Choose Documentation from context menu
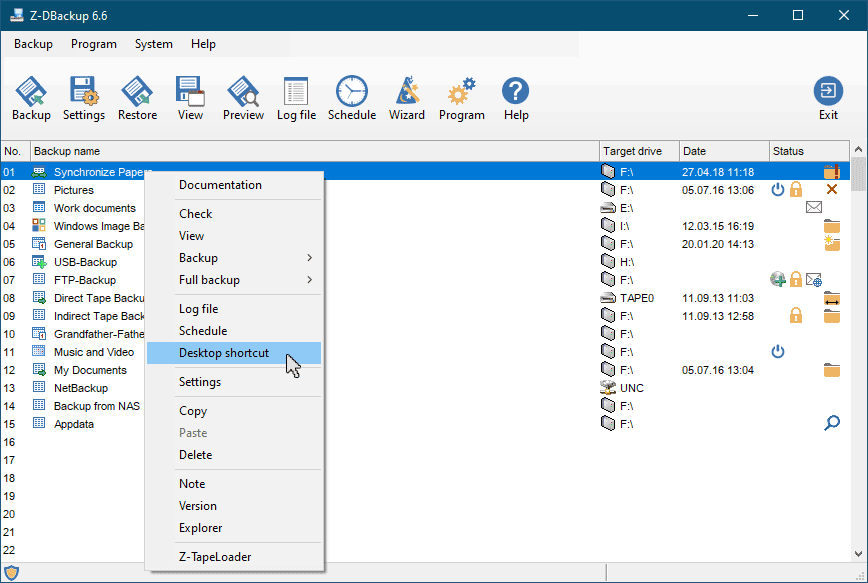This screenshot has height=583, width=868. (x=234, y=185)
